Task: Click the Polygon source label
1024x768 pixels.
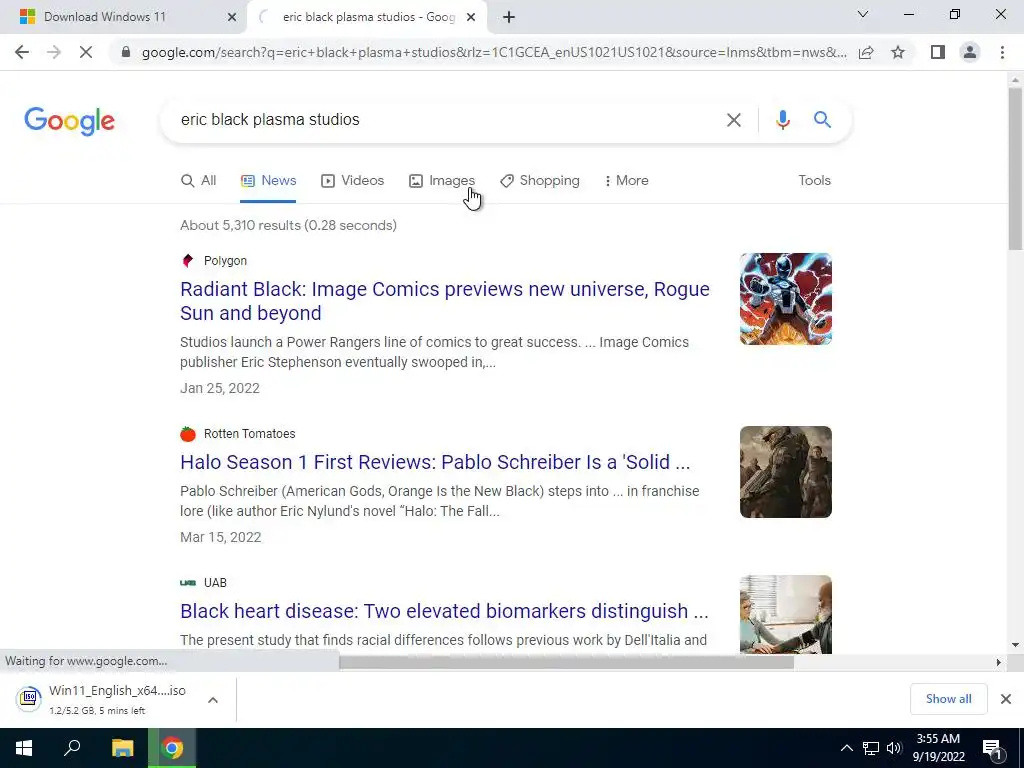Action: [x=225, y=261]
